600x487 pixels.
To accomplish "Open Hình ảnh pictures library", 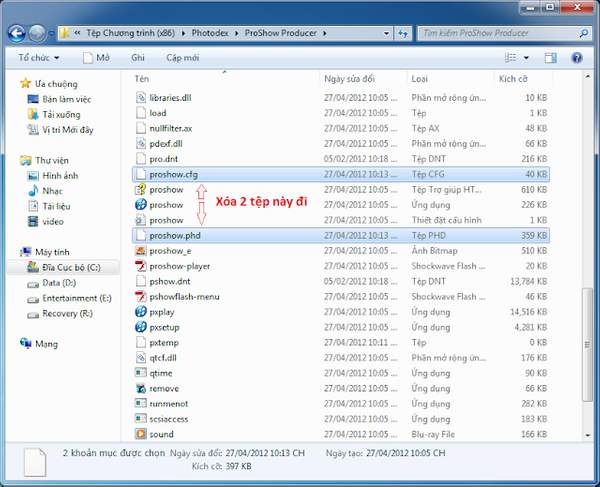I will (53, 176).
